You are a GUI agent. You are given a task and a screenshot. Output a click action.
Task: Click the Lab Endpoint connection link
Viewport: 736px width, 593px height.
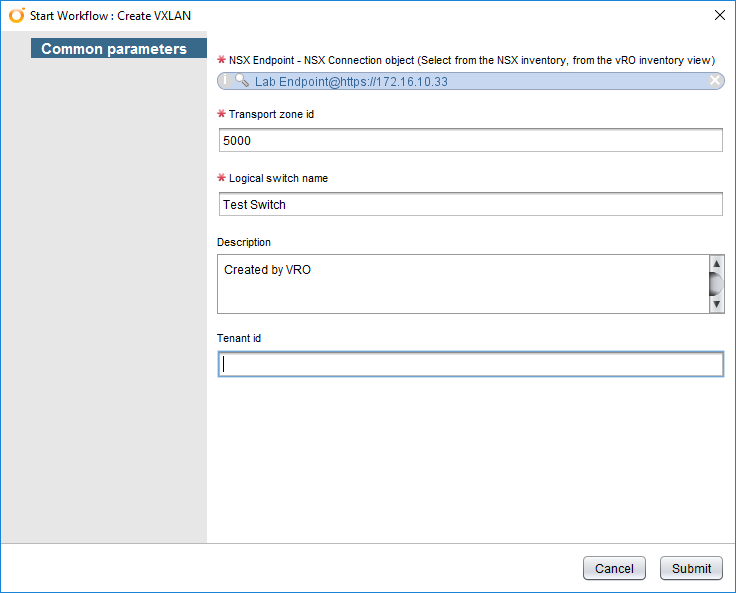point(351,81)
